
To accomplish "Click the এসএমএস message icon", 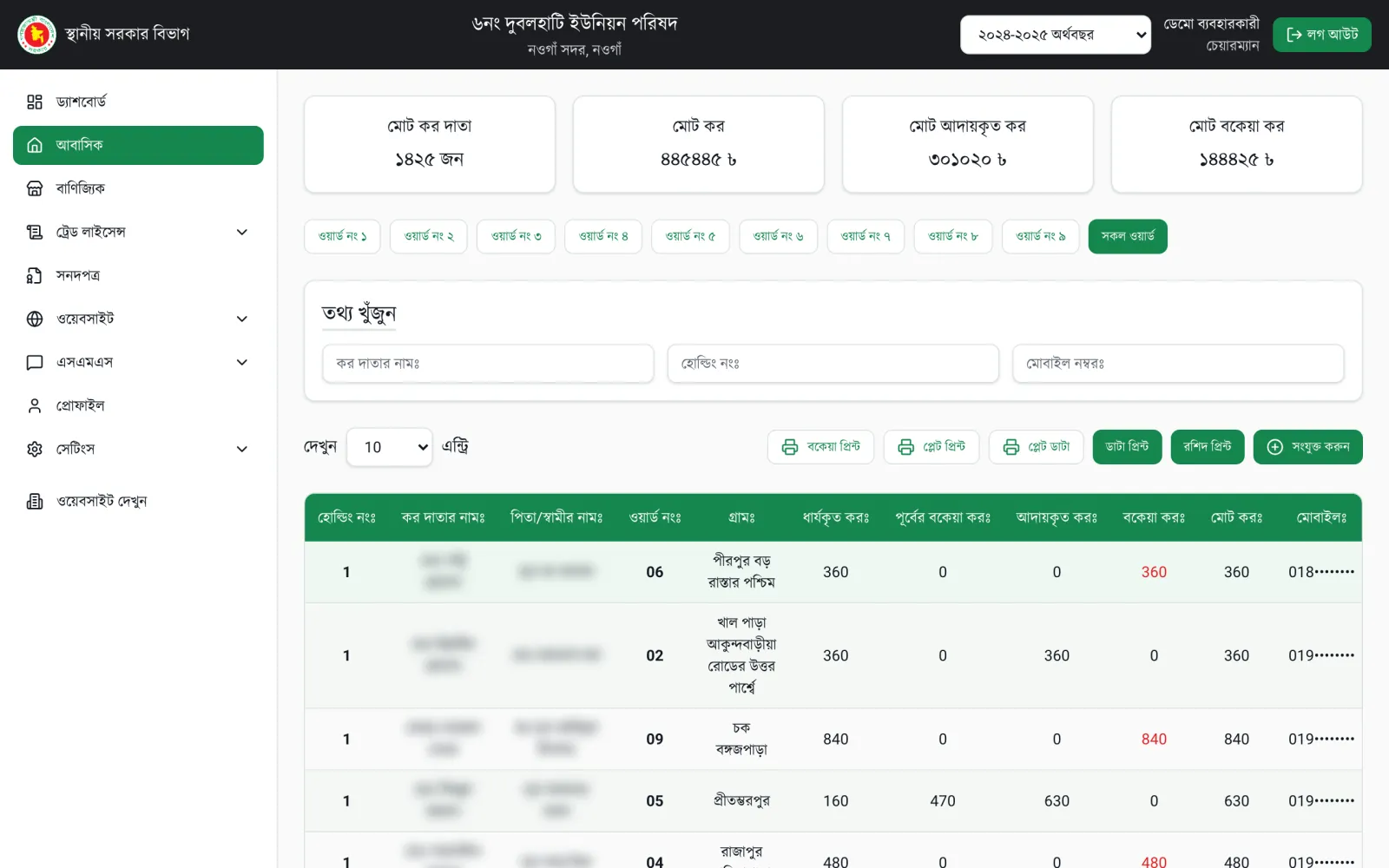I will tap(35, 362).
